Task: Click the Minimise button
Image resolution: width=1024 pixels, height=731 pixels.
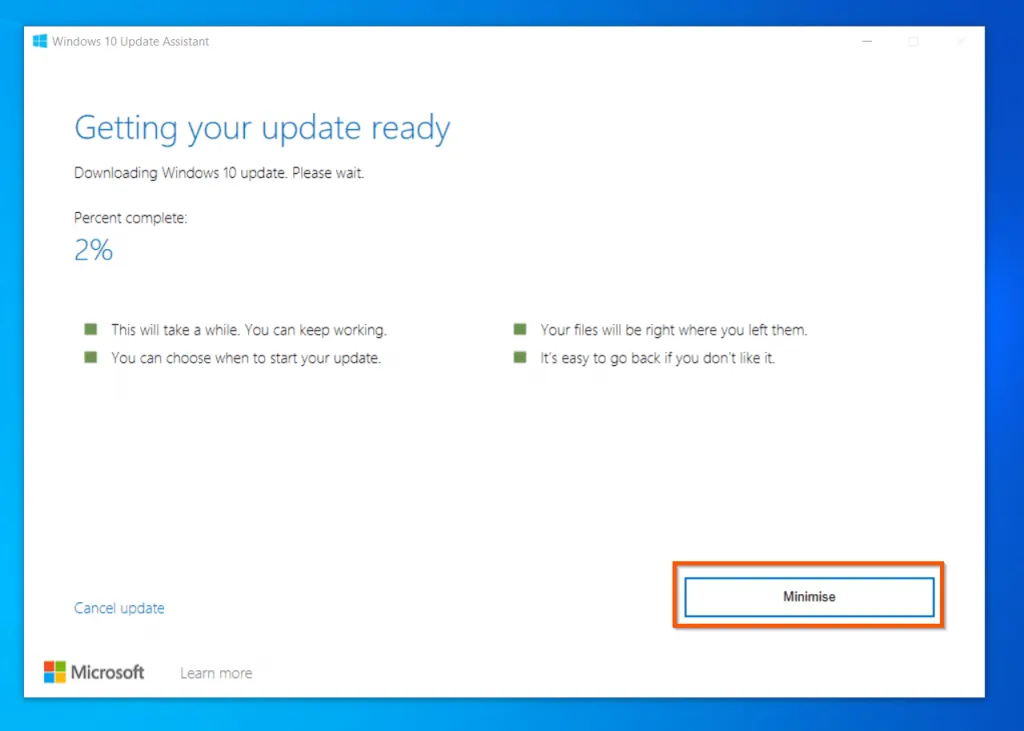Action: pyautogui.click(x=809, y=596)
